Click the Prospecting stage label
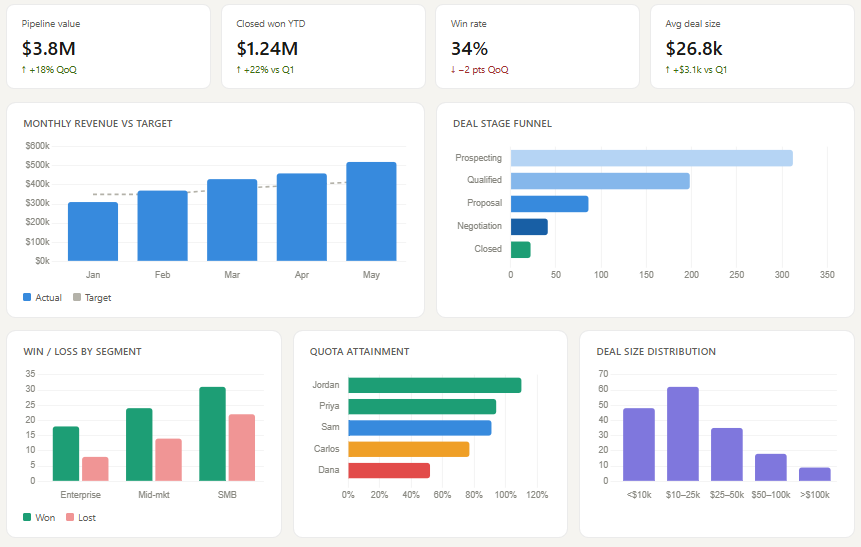The height and width of the screenshot is (547, 861). [x=478, y=158]
